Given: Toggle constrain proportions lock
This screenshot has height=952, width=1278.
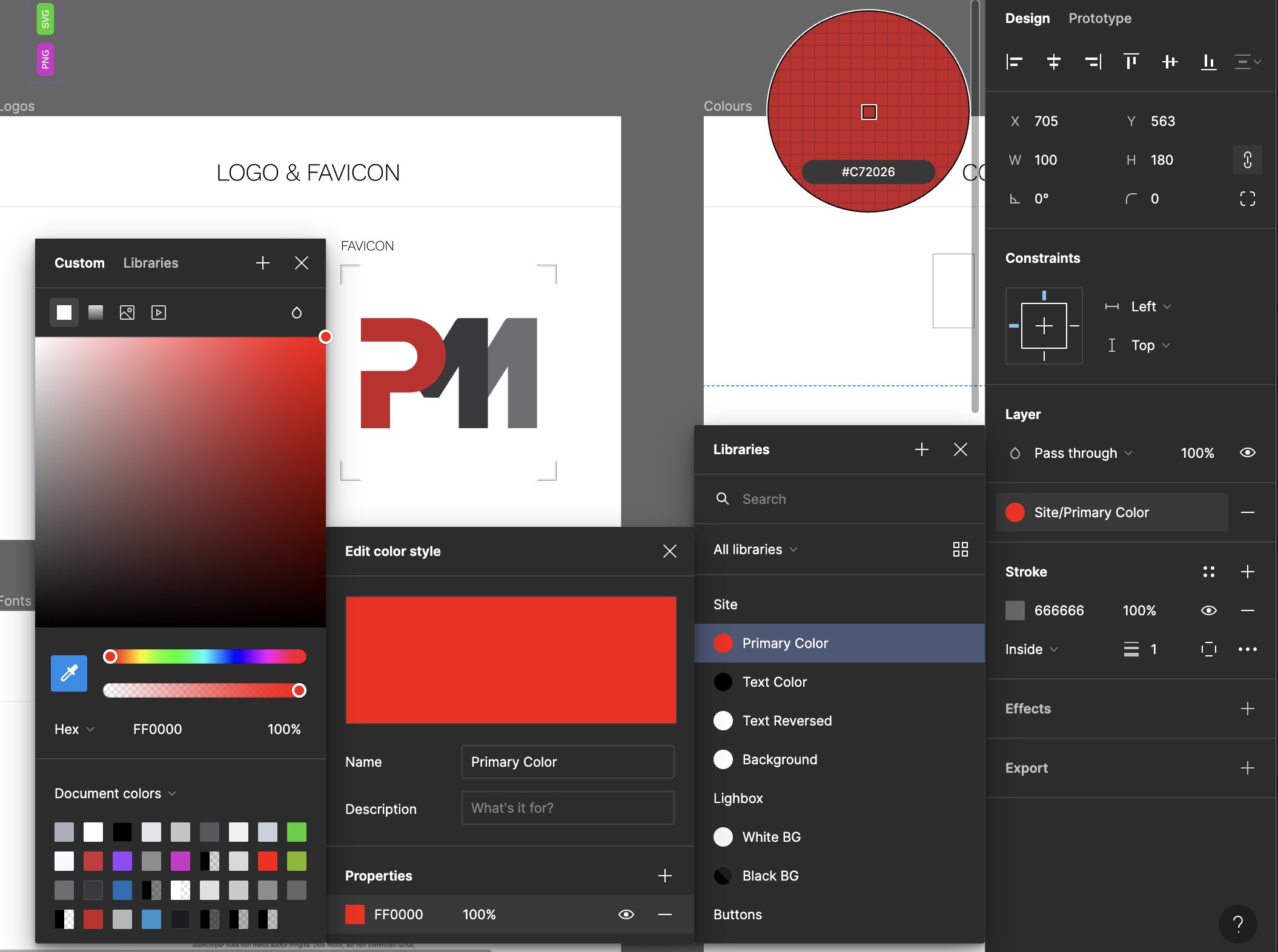Looking at the screenshot, I should tap(1248, 160).
